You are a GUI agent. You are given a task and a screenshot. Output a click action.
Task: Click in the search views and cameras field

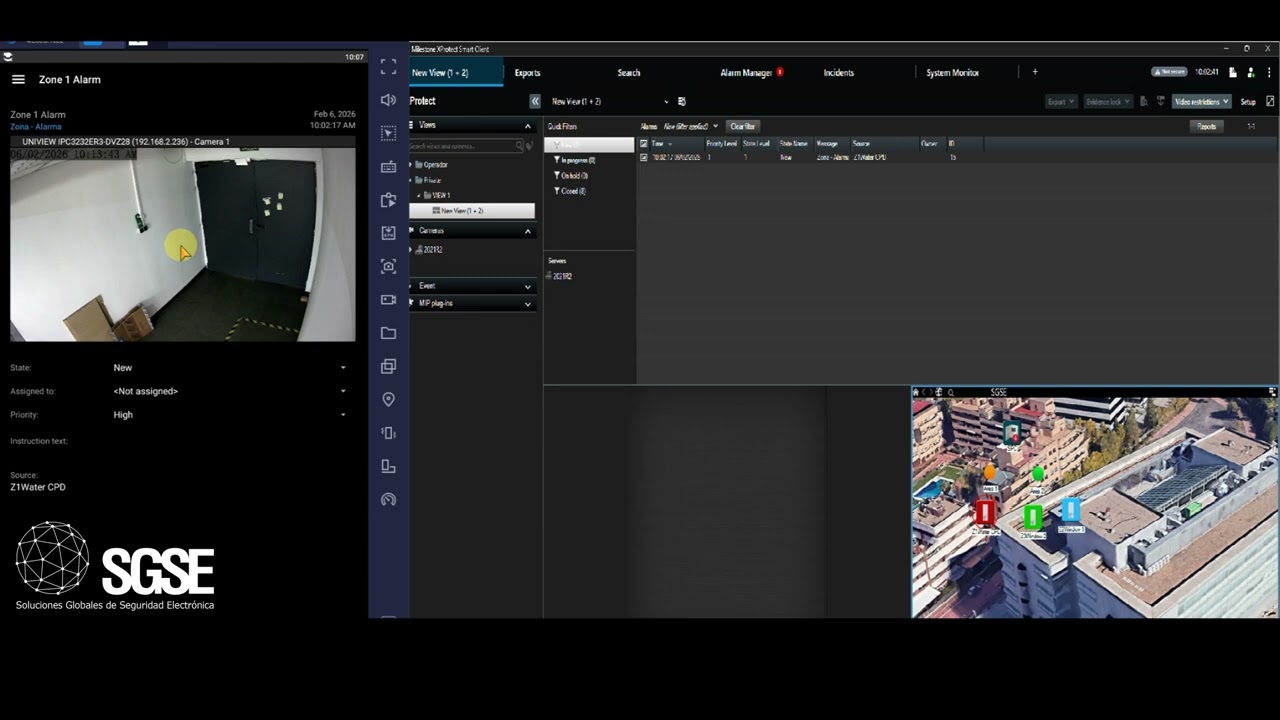[x=465, y=146]
